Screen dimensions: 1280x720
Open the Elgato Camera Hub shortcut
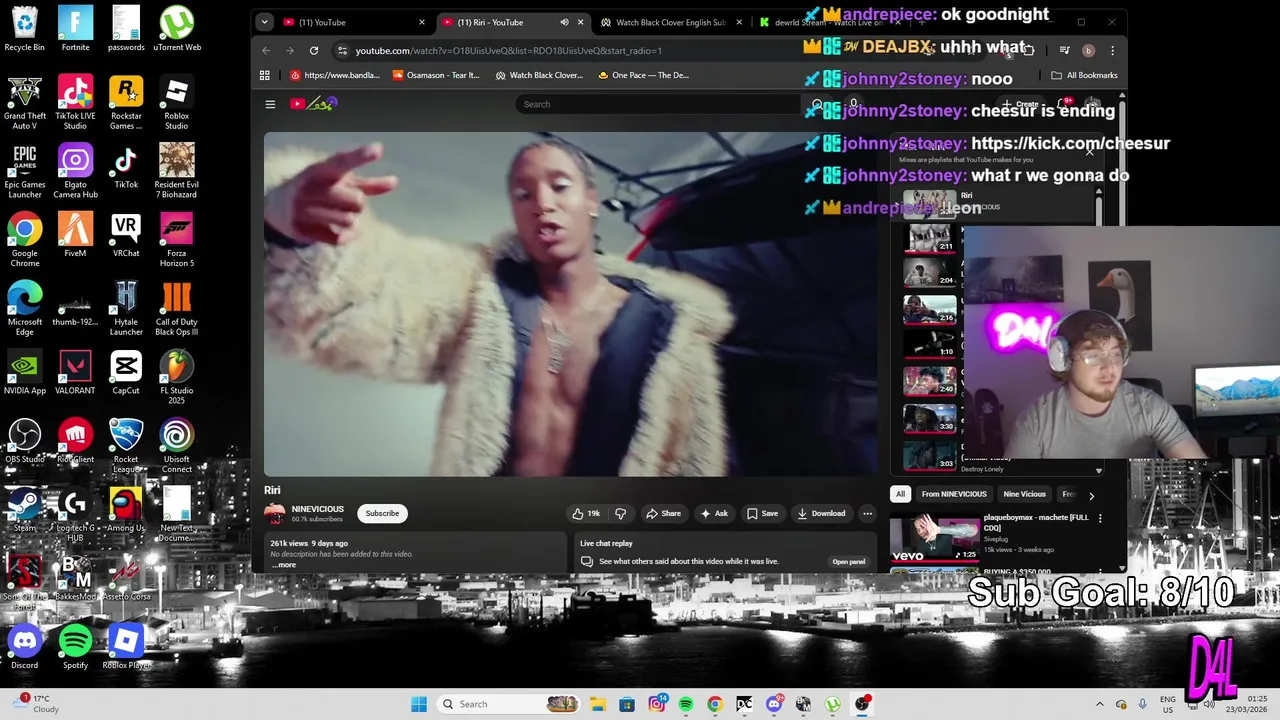(x=75, y=171)
